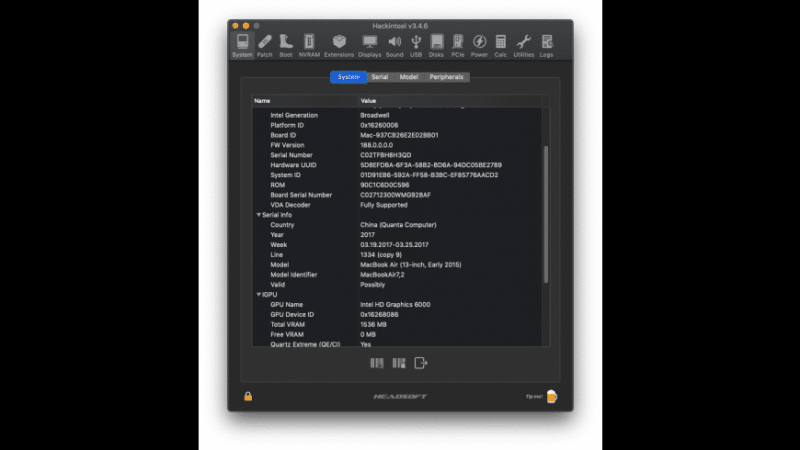Open the Boot section
This screenshot has width=800, height=450.
(x=286, y=46)
